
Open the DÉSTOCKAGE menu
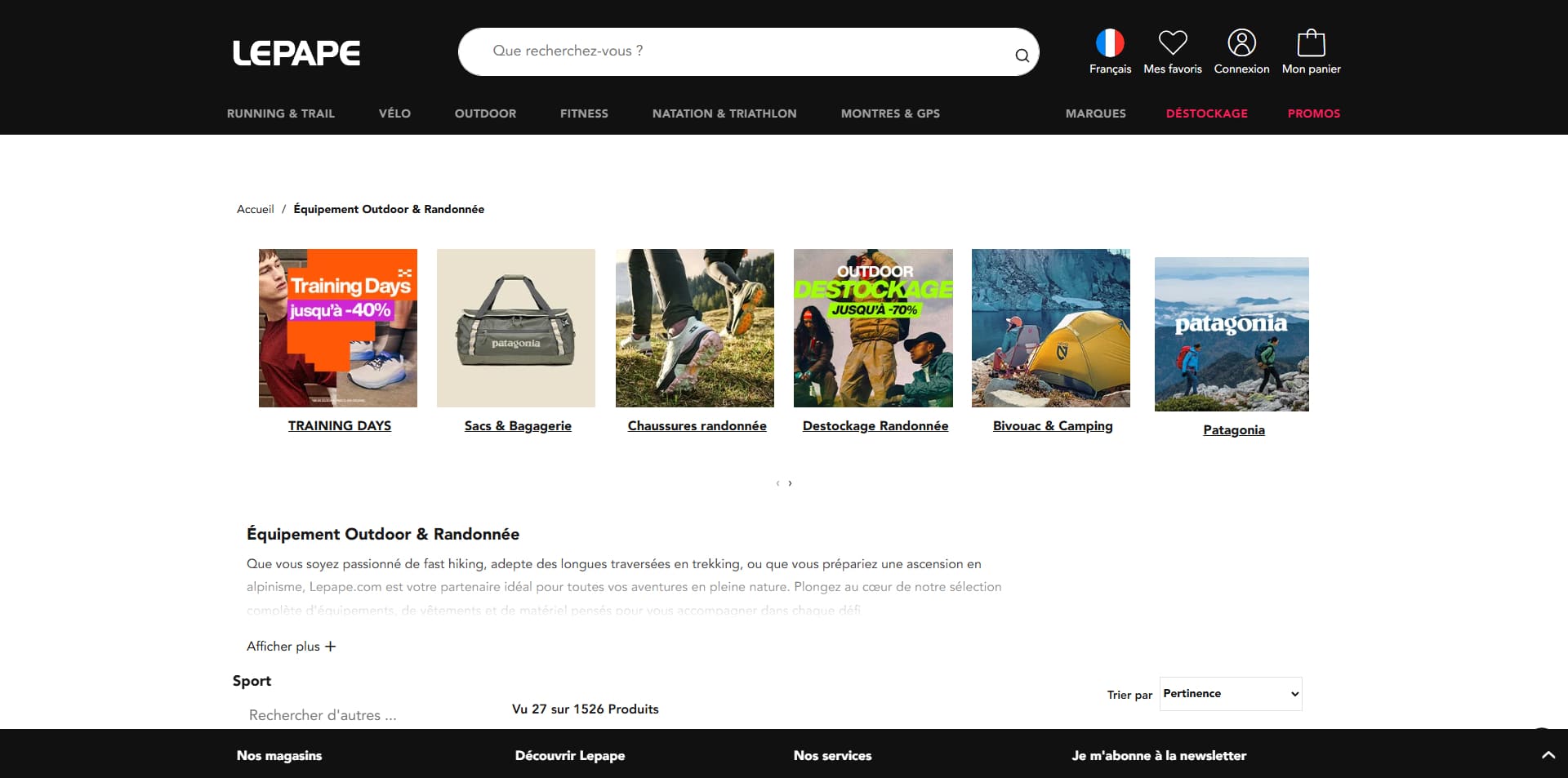(1206, 113)
